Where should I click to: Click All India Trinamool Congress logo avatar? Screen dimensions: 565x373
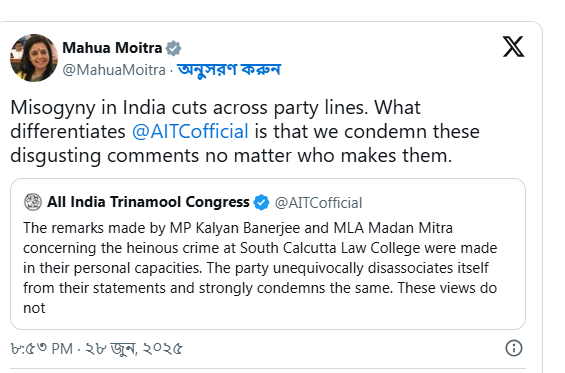point(33,202)
